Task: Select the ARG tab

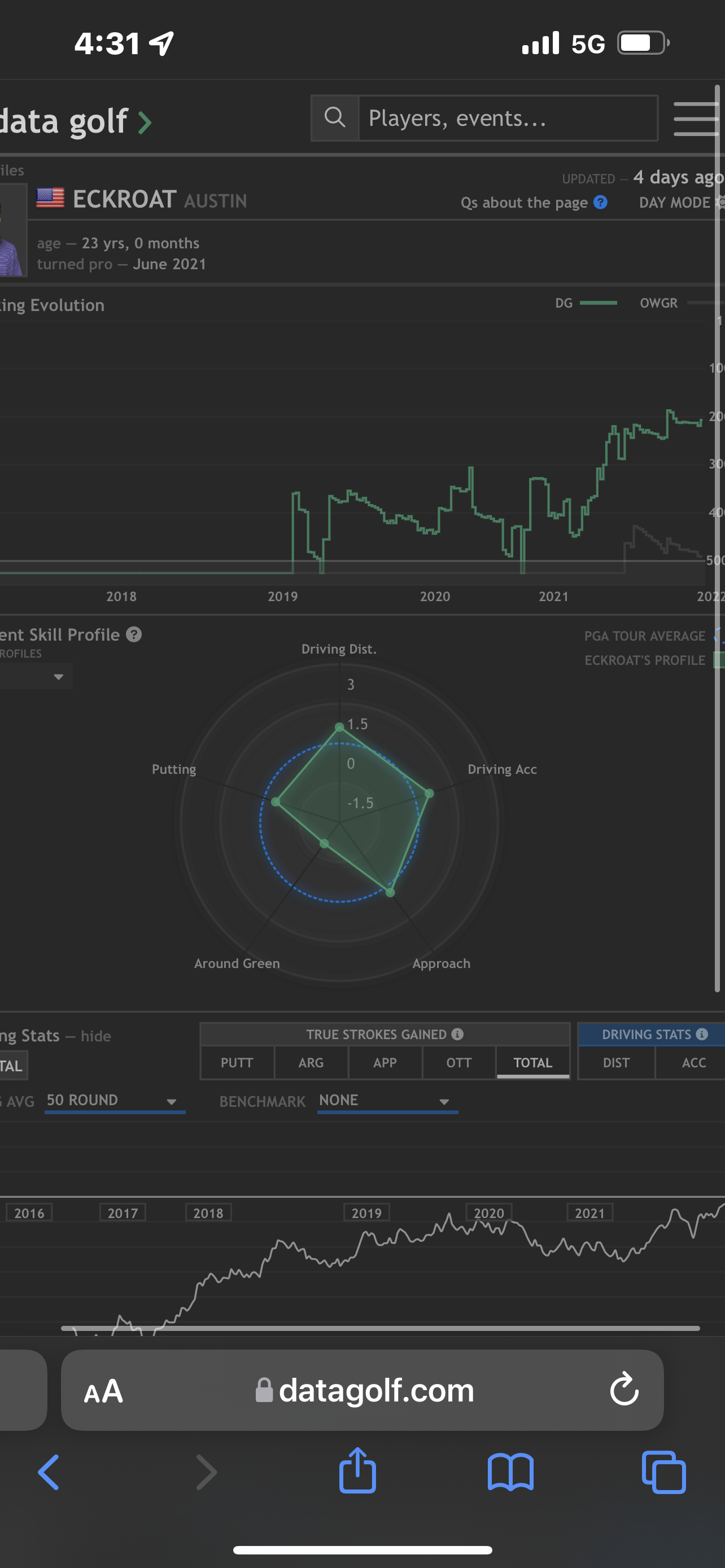Action: point(311,1063)
